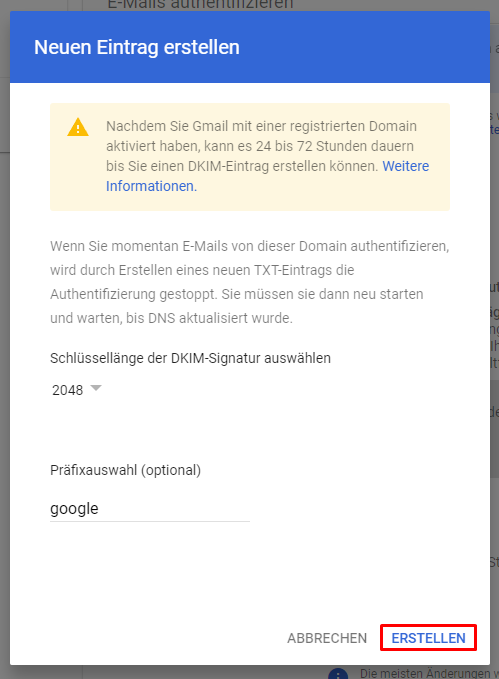
Task: Click the word 'Informationen.' in the notice
Action: (x=152, y=186)
